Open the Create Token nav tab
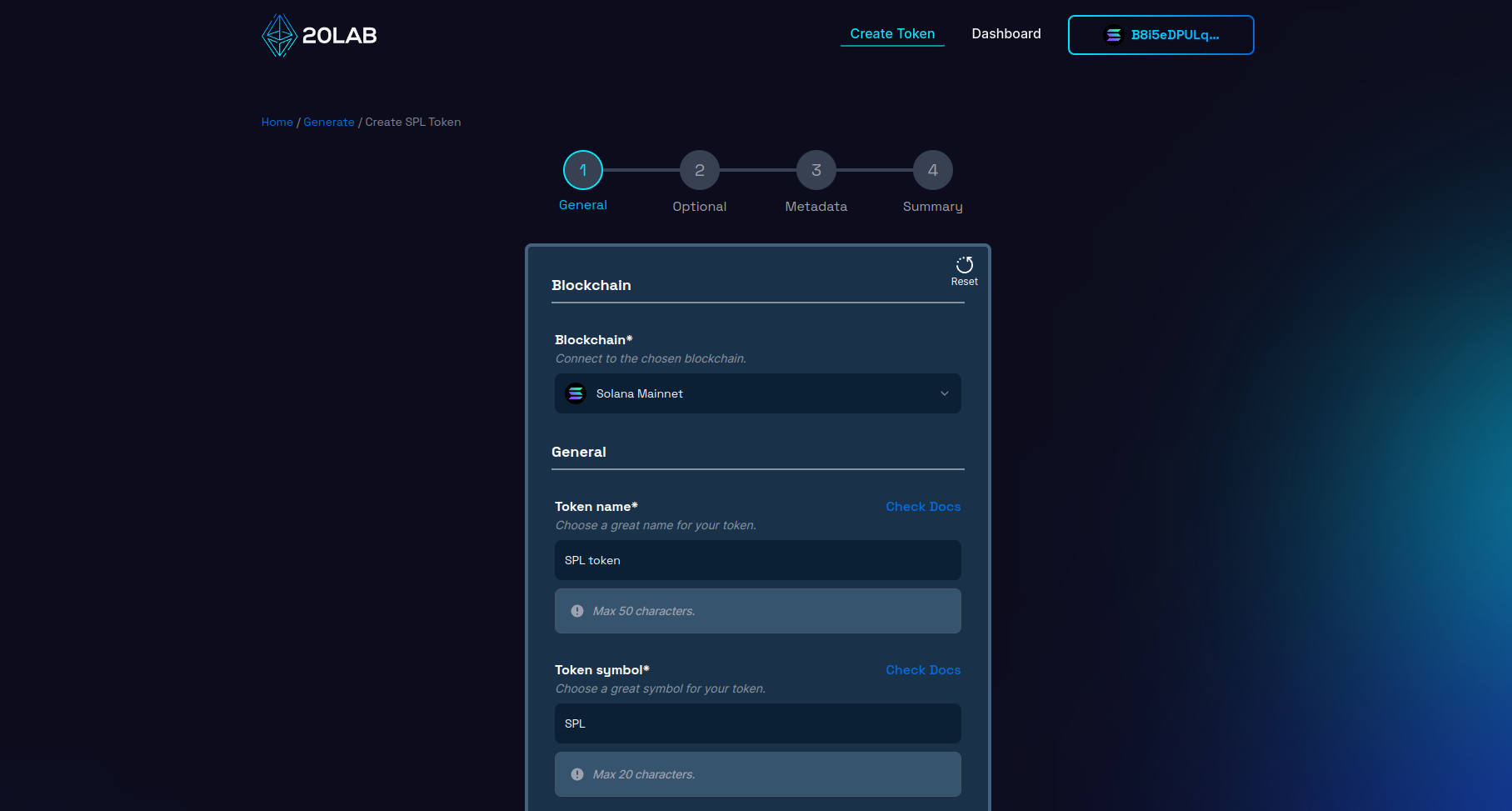Viewport: 1512px width, 811px height. (x=892, y=34)
